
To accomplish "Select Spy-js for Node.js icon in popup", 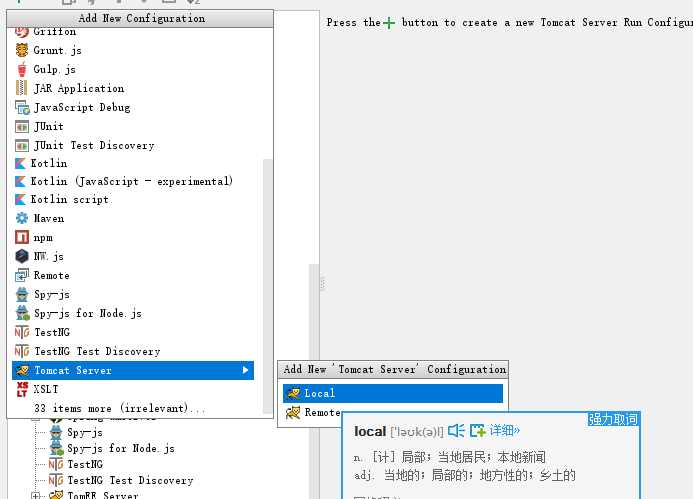I will pos(22,313).
